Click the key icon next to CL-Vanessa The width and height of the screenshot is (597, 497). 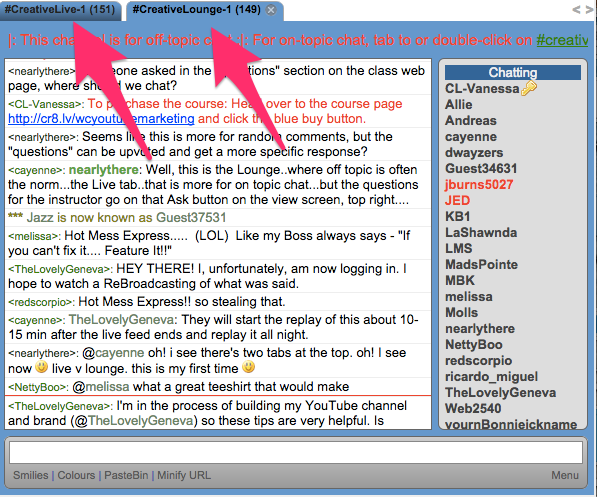click(529, 88)
